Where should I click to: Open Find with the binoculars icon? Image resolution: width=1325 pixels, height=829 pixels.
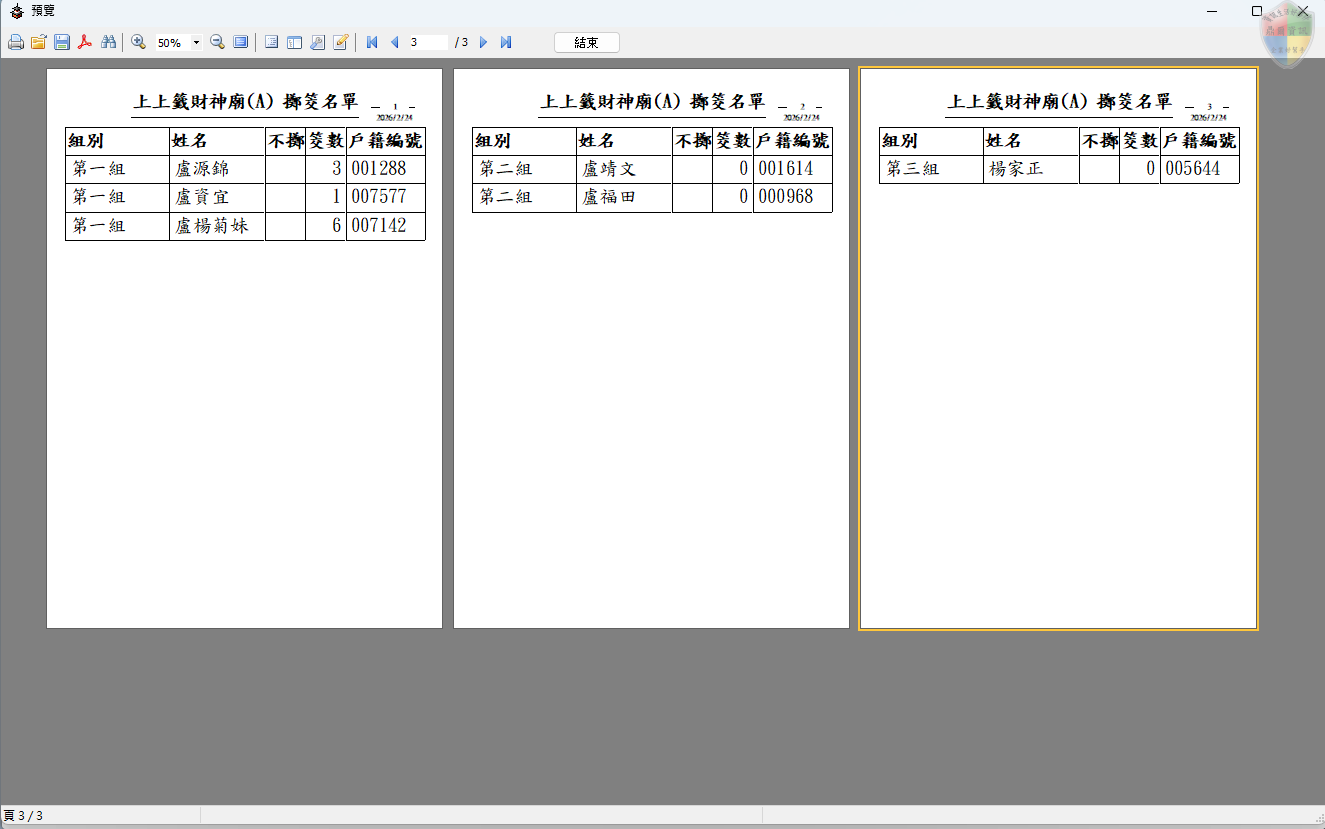(x=109, y=42)
